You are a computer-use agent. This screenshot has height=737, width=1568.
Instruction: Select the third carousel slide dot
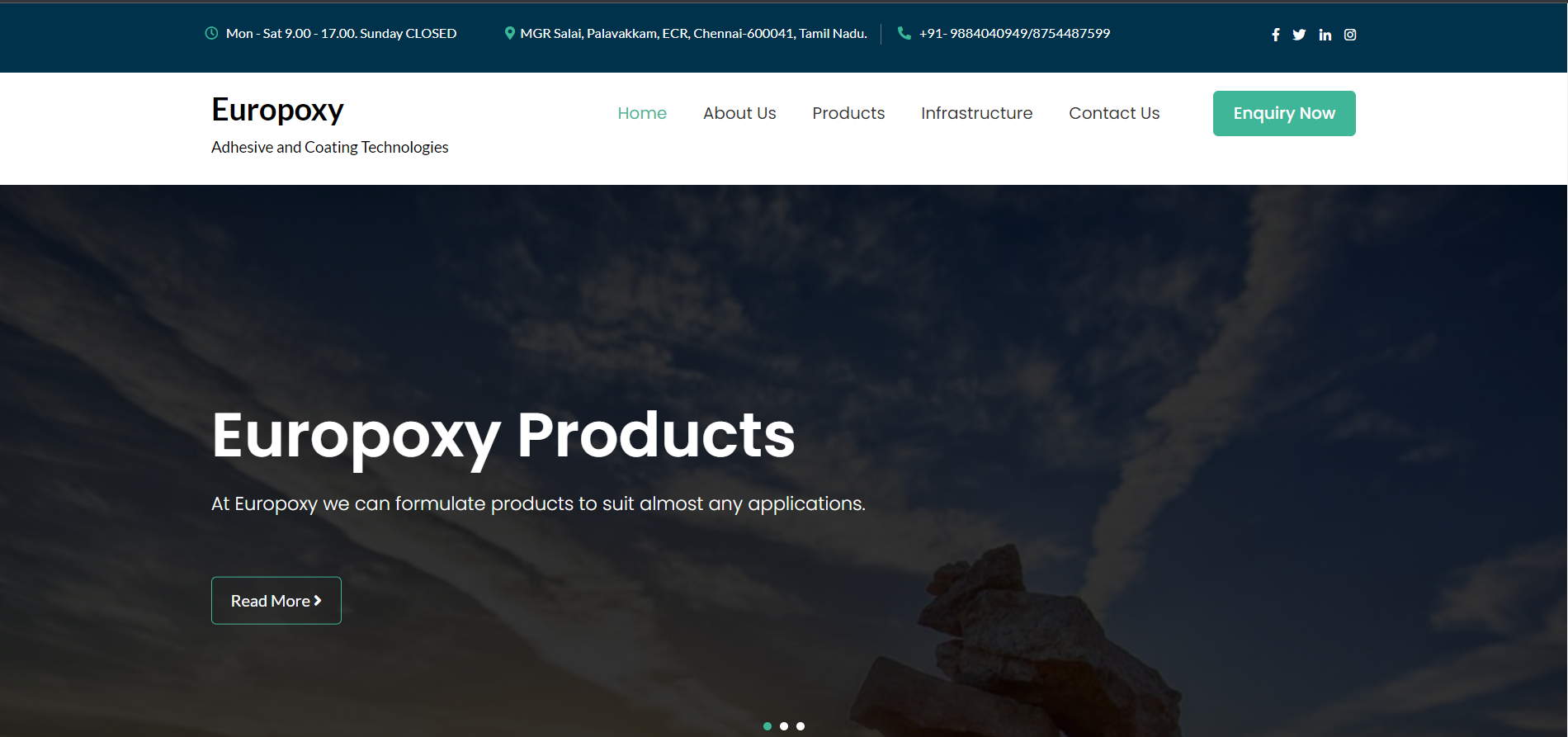[x=801, y=726]
